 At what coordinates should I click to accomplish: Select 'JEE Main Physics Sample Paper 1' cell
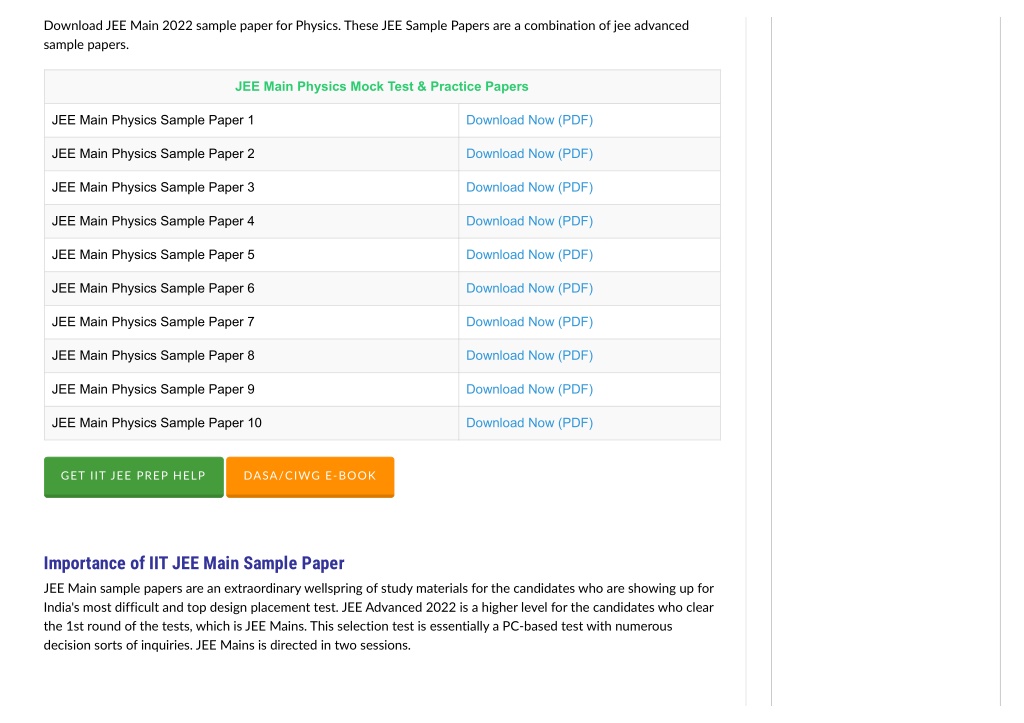[251, 120]
